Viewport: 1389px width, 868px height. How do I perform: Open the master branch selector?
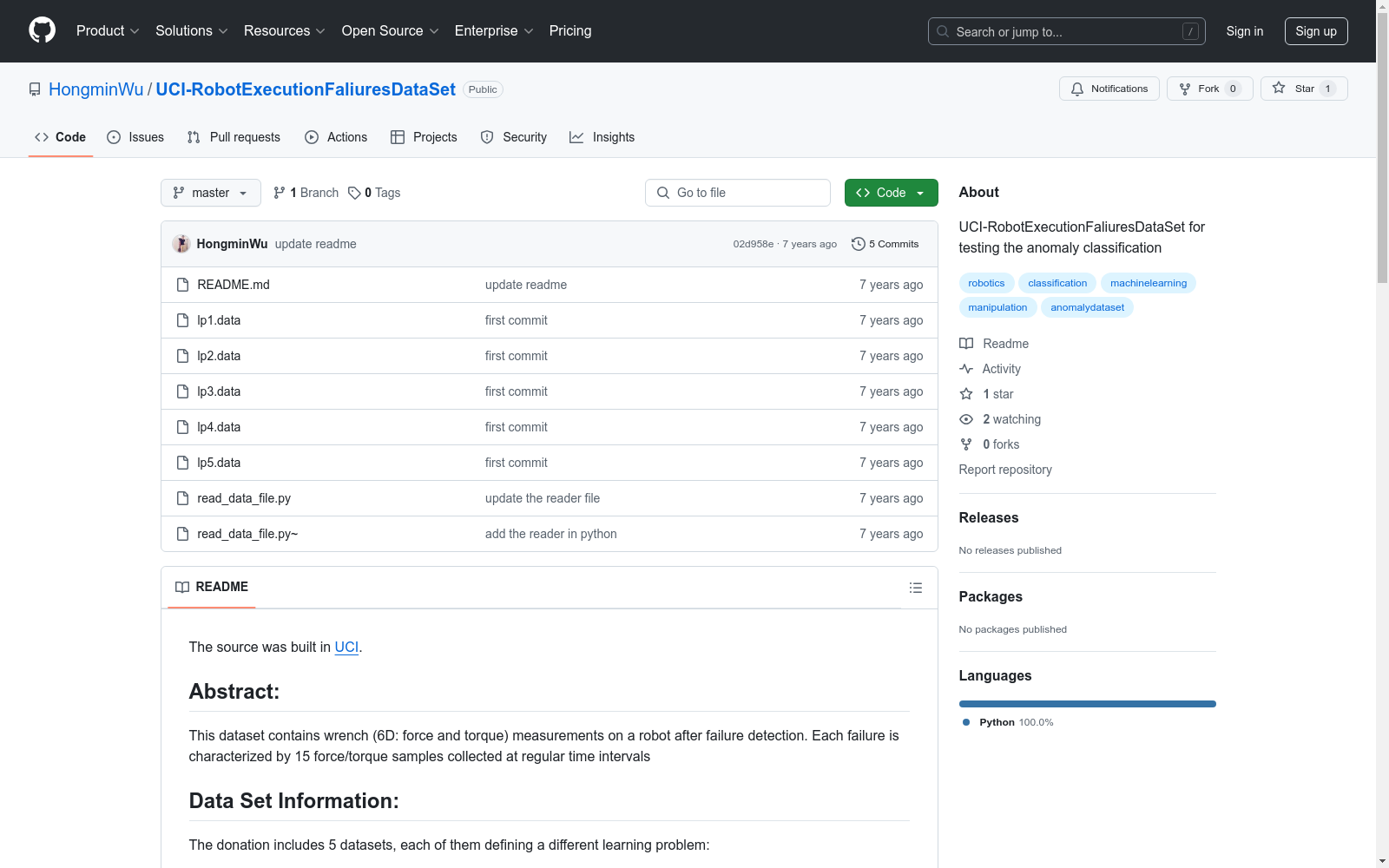pyautogui.click(x=211, y=193)
